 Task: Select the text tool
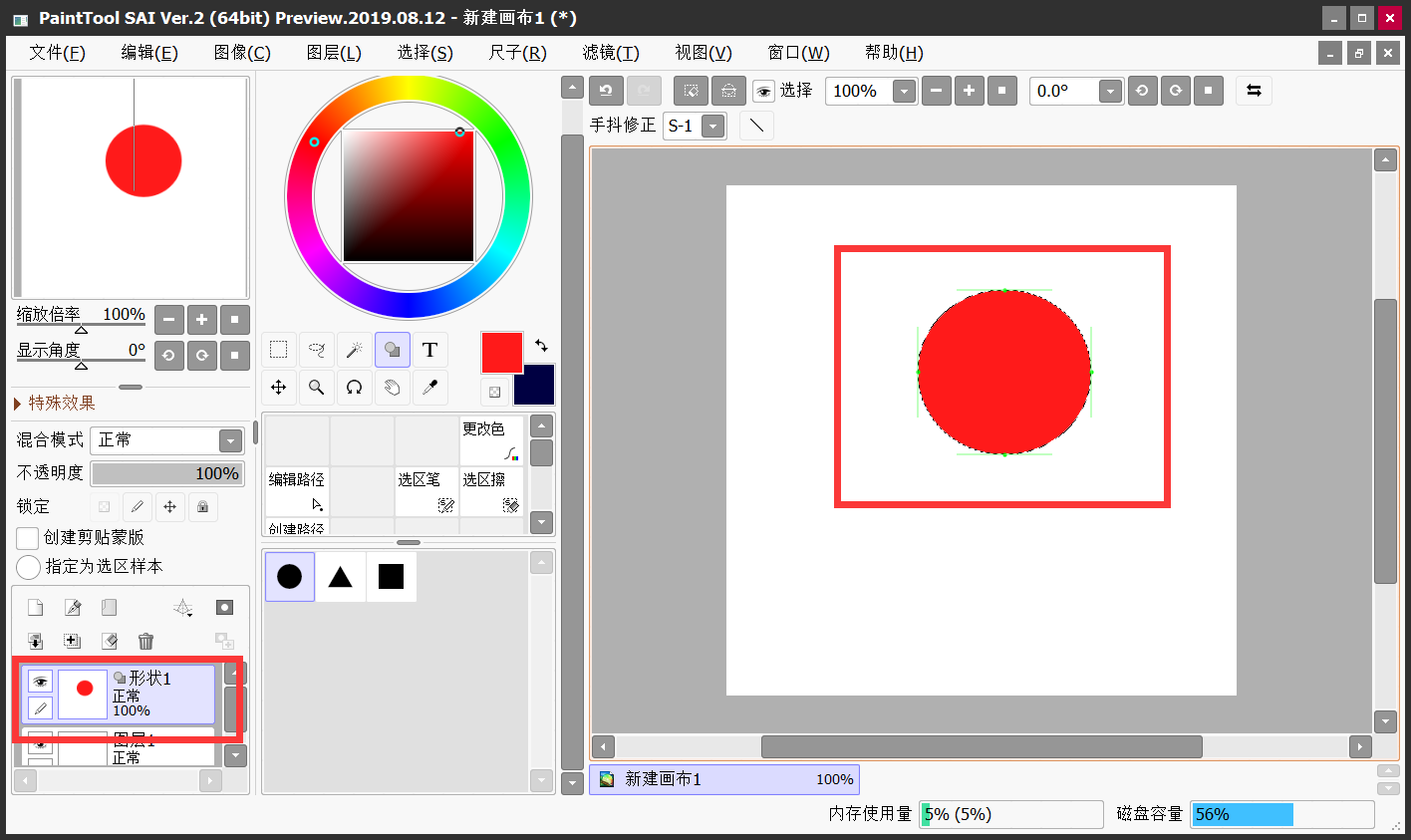point(429,350)
